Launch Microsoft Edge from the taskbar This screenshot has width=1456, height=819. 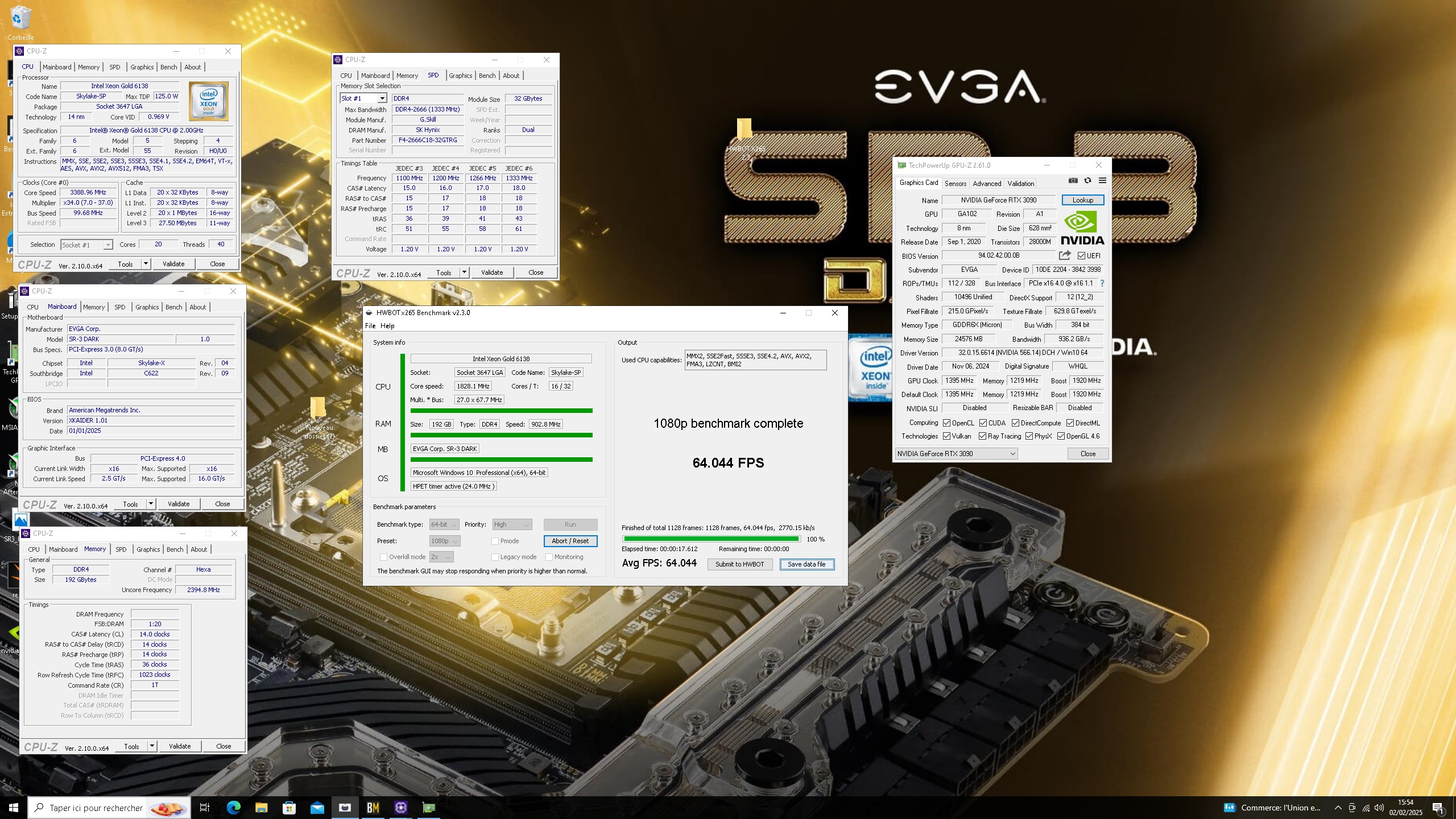tap(233, 808)
